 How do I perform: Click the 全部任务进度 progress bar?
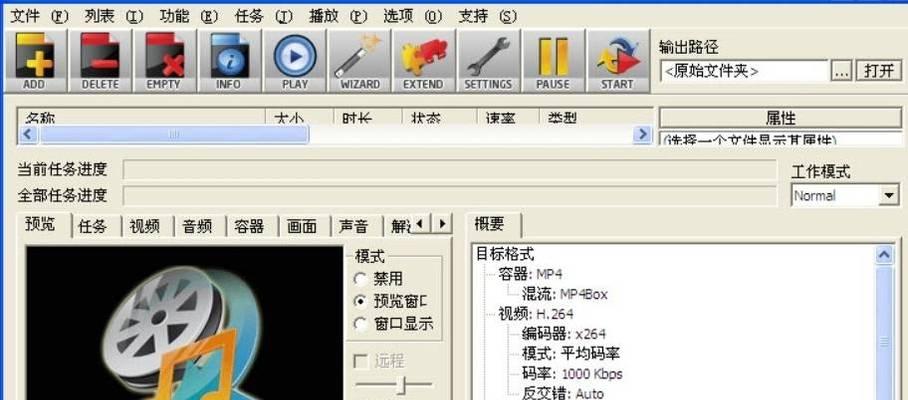[x=449, y=195]
